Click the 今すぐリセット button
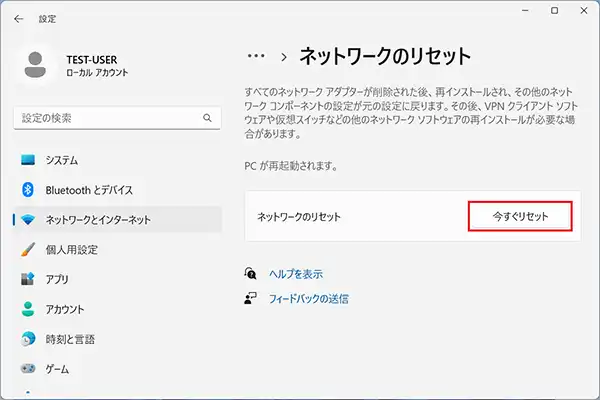600x400 pixels. [x=520, y=216]
